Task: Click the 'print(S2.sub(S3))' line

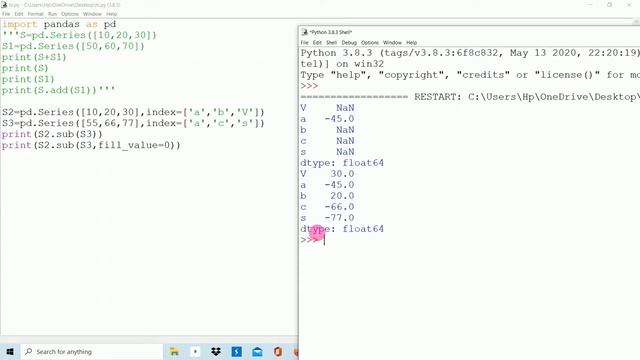Action: pos(52,134)
